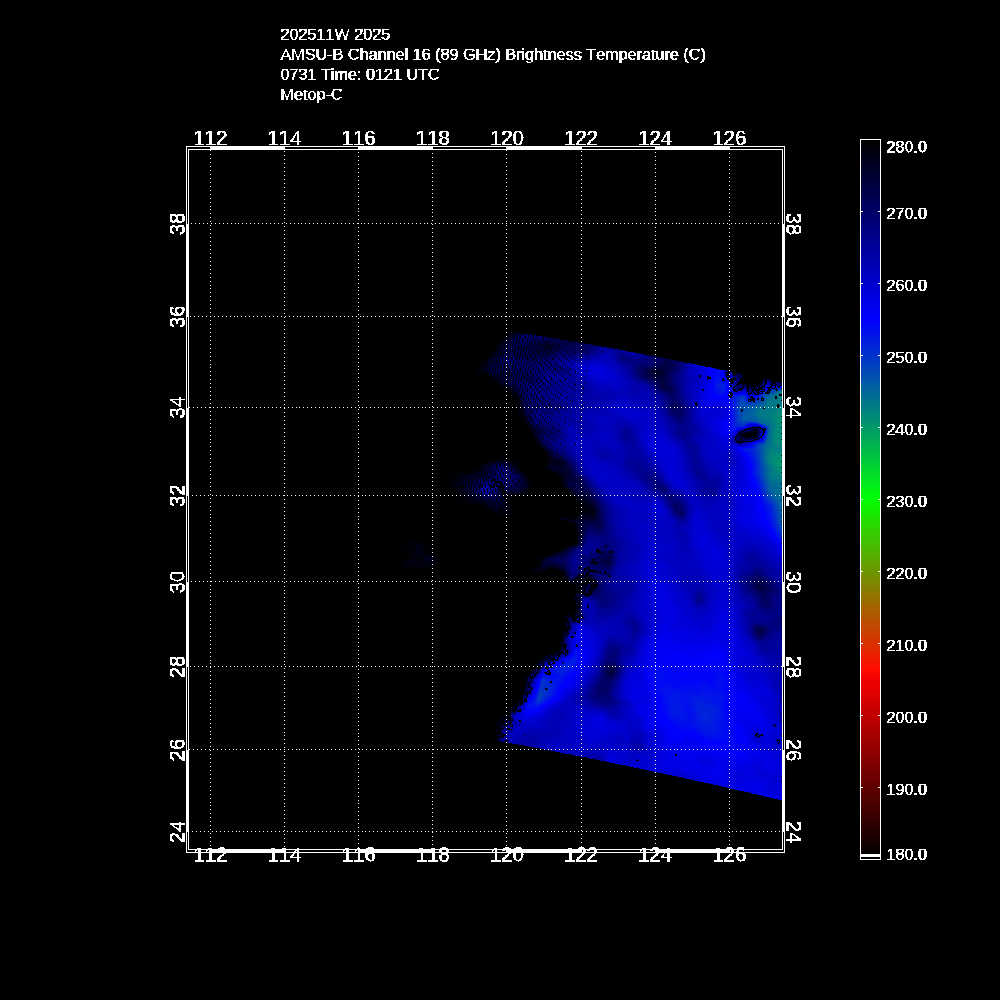Click the left latitude label "36"

click(178, 316)
